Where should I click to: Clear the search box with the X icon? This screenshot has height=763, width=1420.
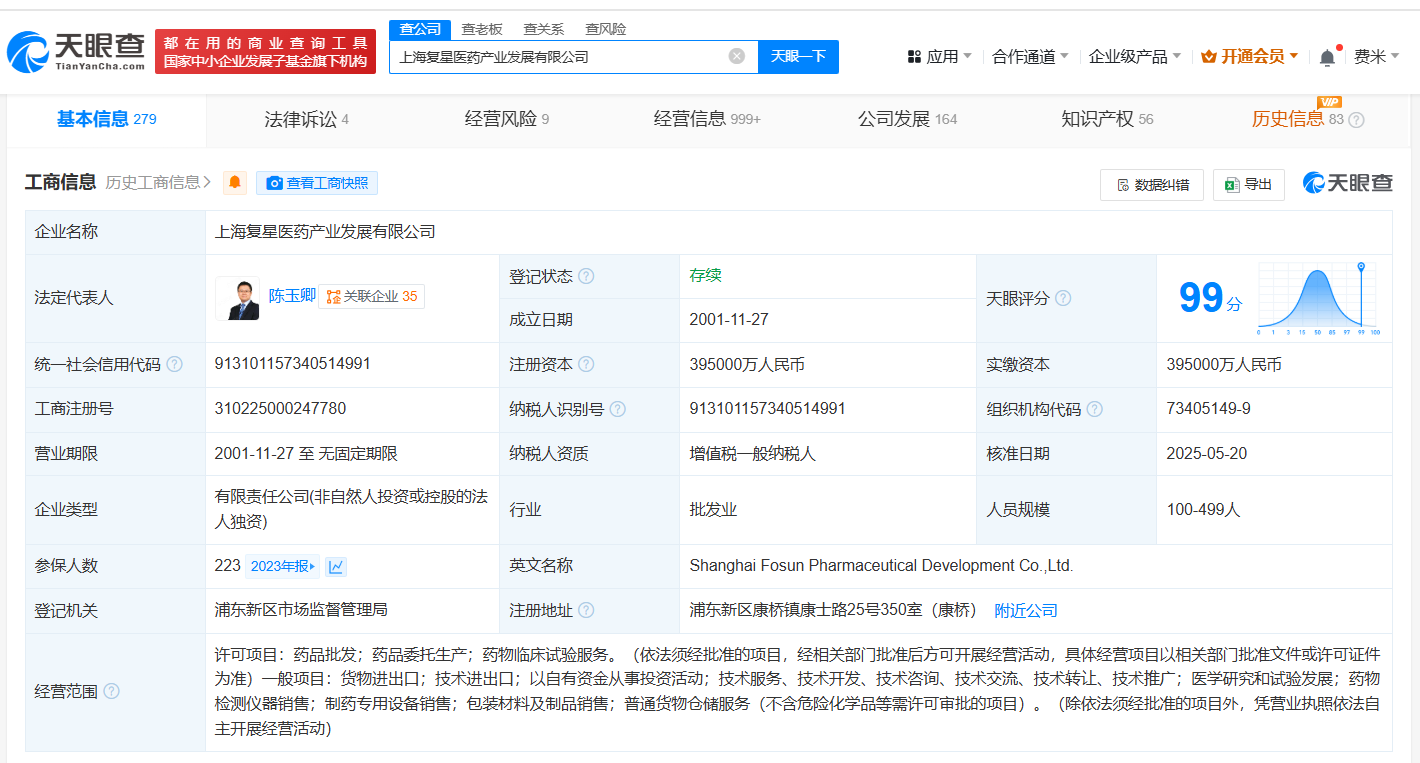click(737, 57)
